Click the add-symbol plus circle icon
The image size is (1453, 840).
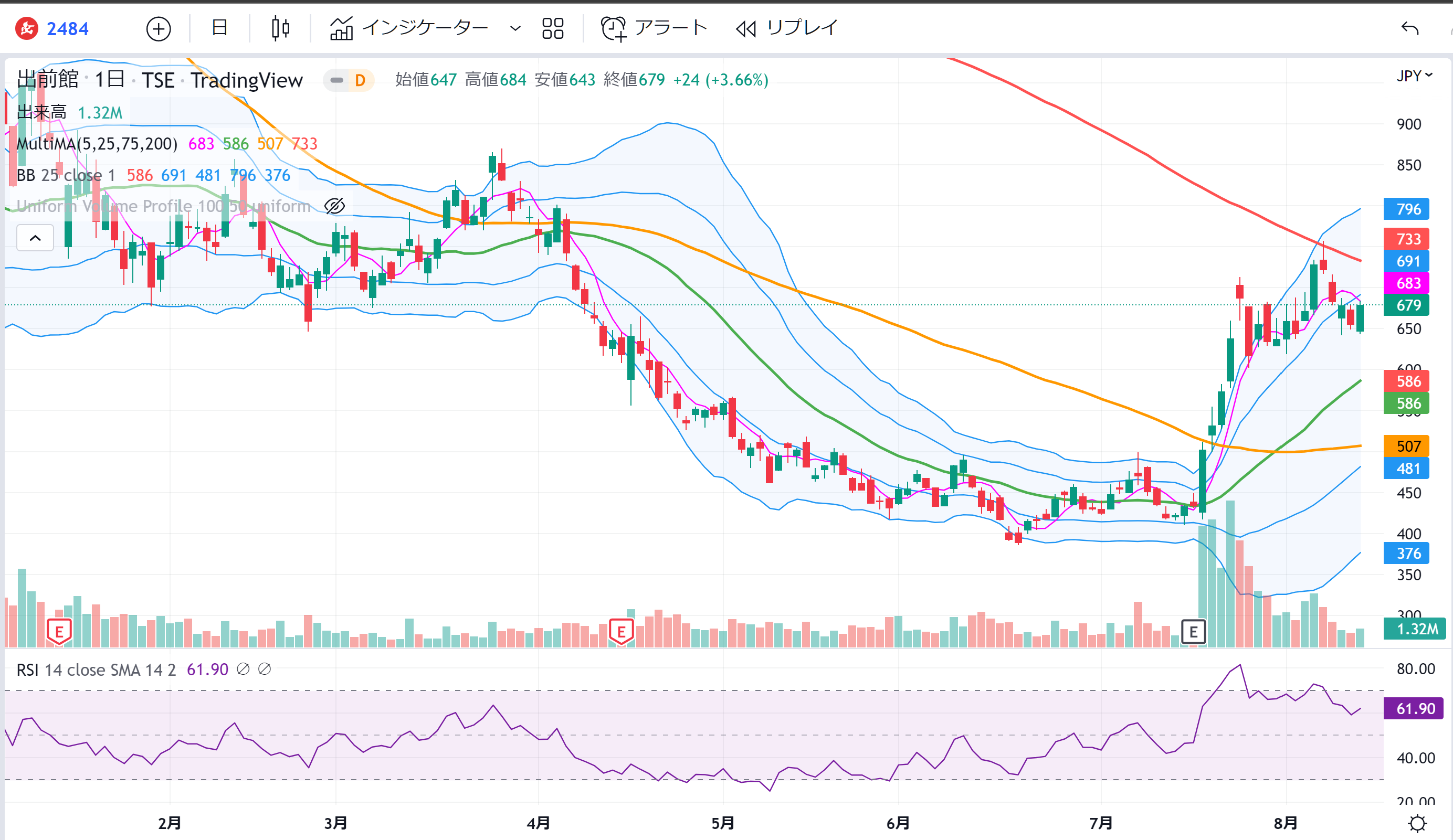[x=159, y=29]
